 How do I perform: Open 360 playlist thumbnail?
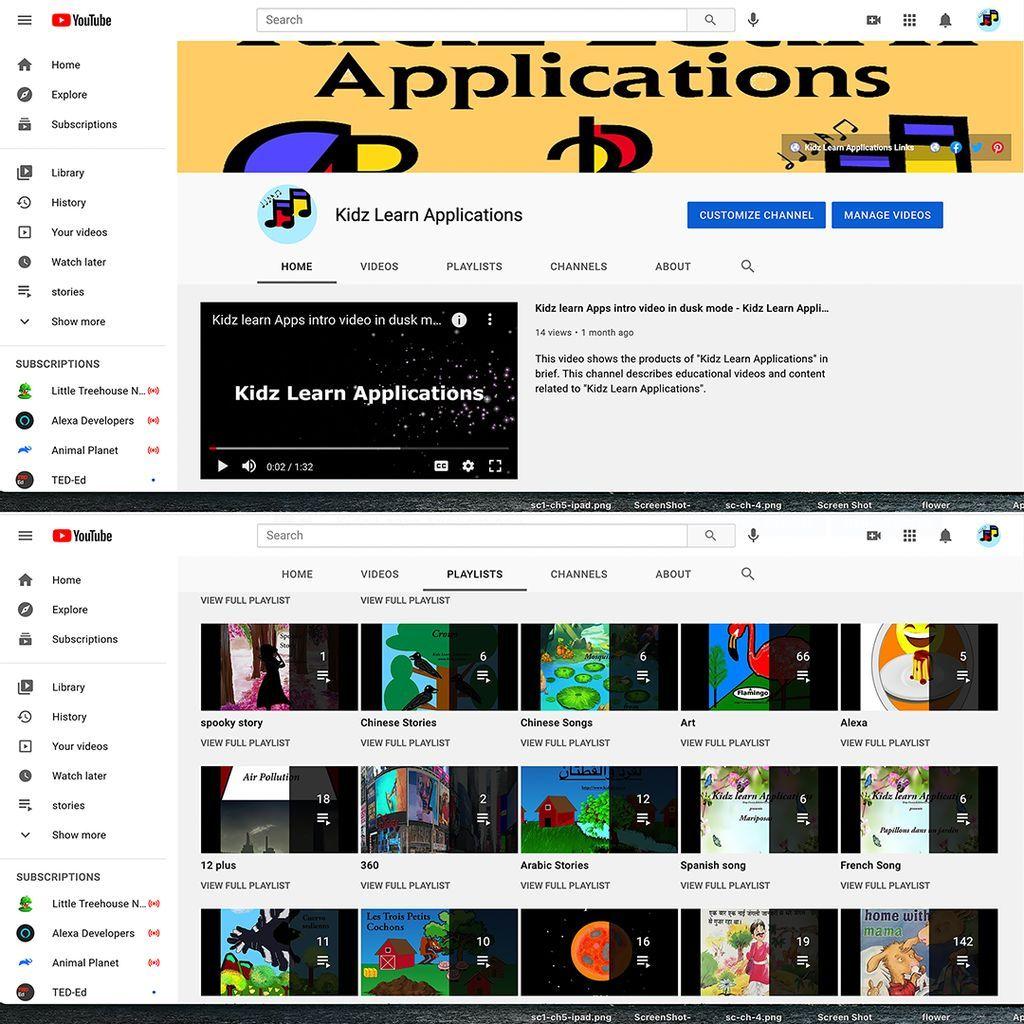(x=439, y=810)
